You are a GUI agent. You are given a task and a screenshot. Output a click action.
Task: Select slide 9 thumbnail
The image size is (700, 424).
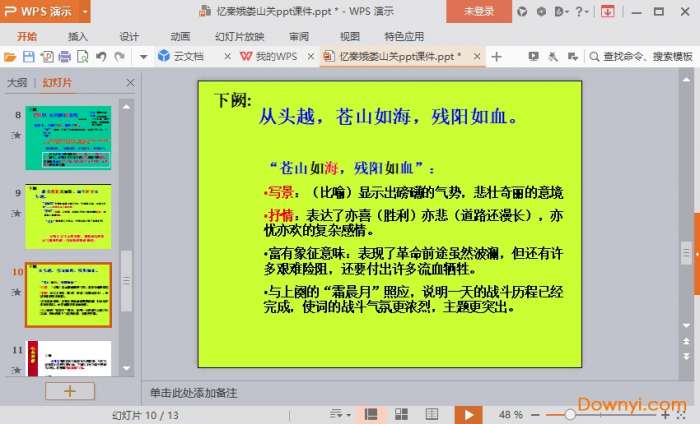coord(68,216)
